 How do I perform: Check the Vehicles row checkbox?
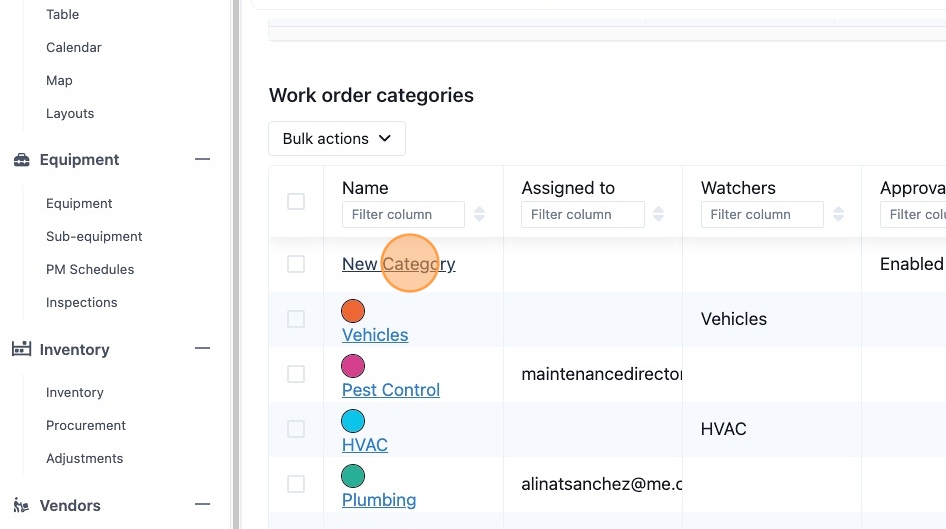(x=296, y=319)
